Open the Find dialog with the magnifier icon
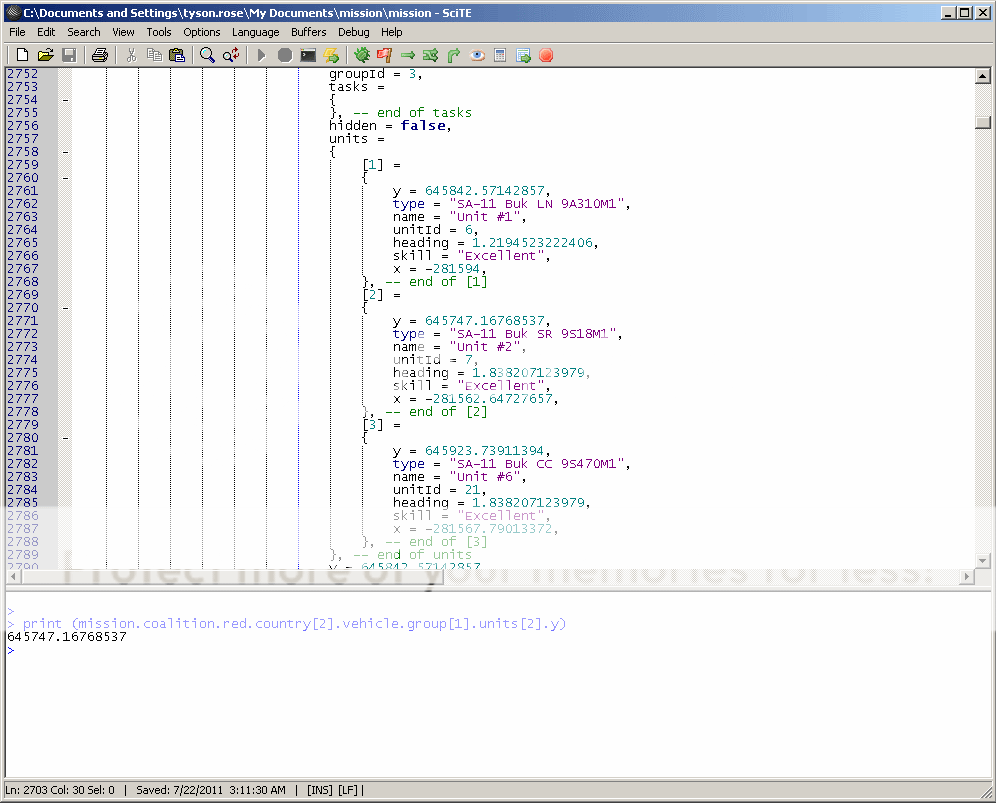Image resolution: width=996 pixels, height=803 pixels. 207,55
